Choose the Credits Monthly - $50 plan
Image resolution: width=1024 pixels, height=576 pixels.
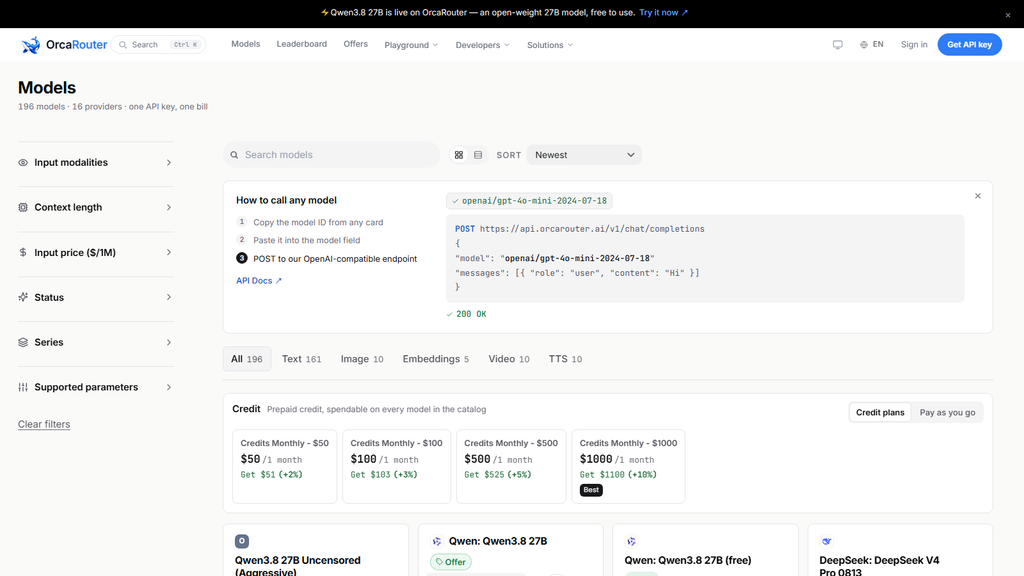coord(285,466)
